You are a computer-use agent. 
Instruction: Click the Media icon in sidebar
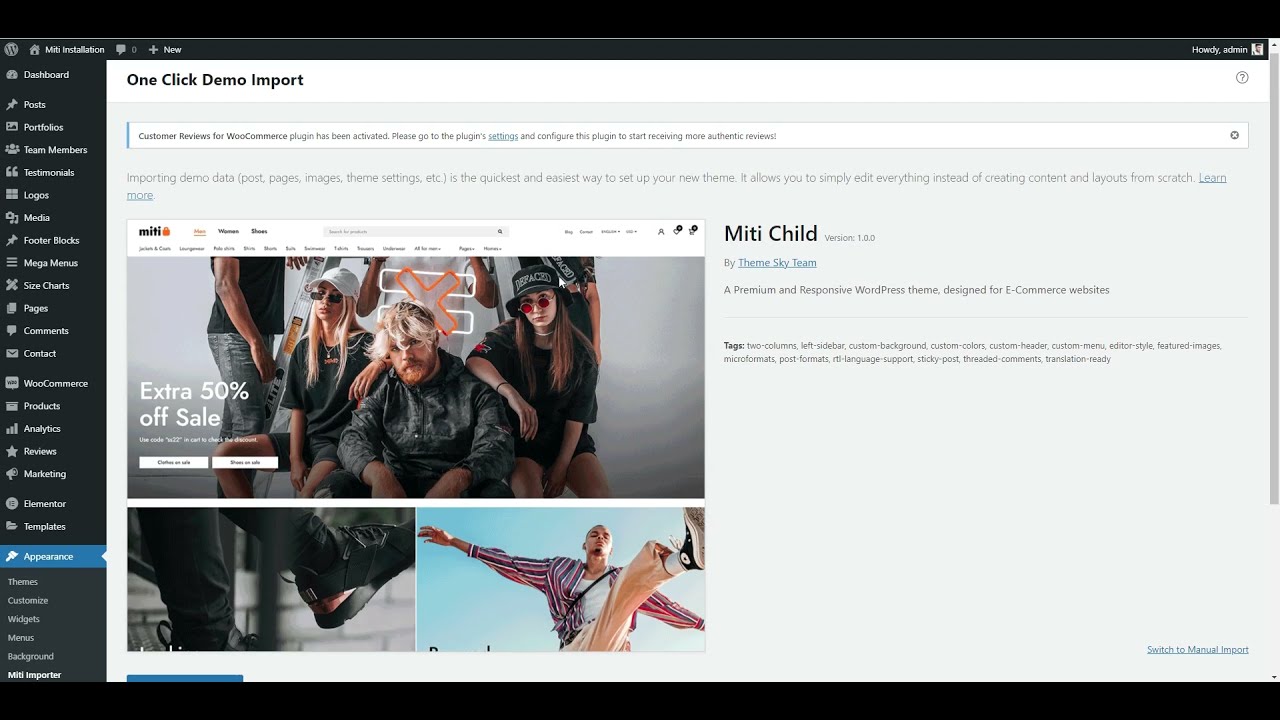pos(12,217)
